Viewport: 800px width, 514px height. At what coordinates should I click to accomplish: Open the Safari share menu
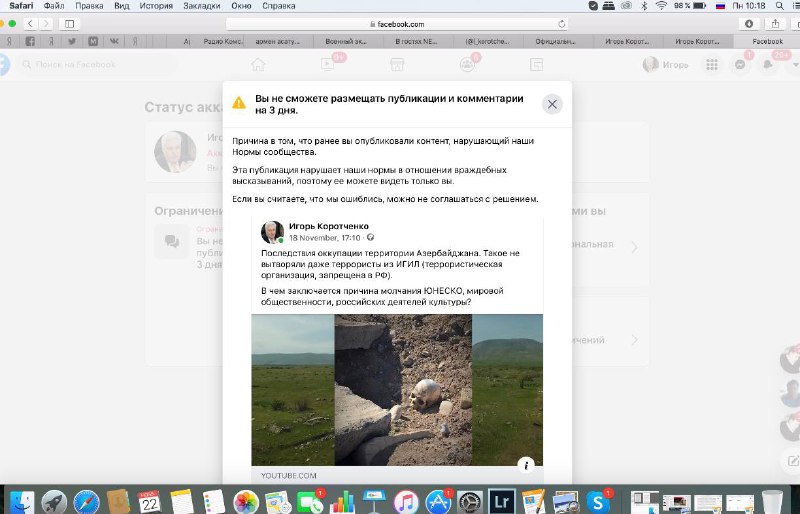pyautogui.click(x=776, y=23)
